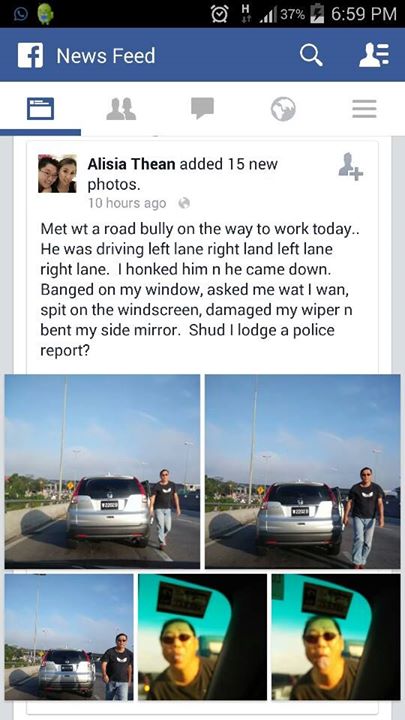Open the Messages tab icon
The height and width of the screenshot is (720, 405).
pyautogui.click(x=202, y=108)
